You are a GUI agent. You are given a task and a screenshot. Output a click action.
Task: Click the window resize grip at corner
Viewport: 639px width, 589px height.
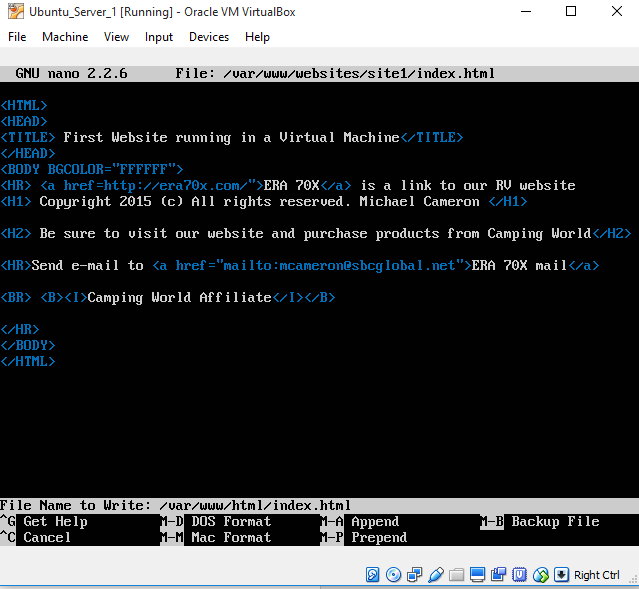(x=634, y=580)
